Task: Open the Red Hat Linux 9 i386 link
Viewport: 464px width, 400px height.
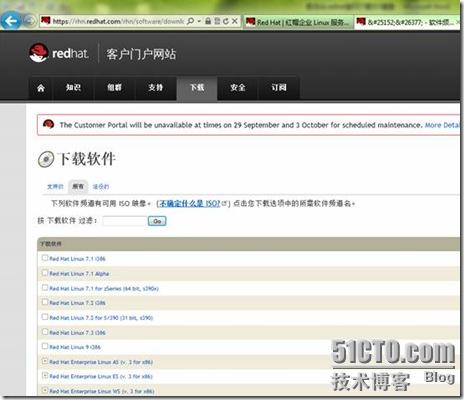Action: [x=75, y=347]
